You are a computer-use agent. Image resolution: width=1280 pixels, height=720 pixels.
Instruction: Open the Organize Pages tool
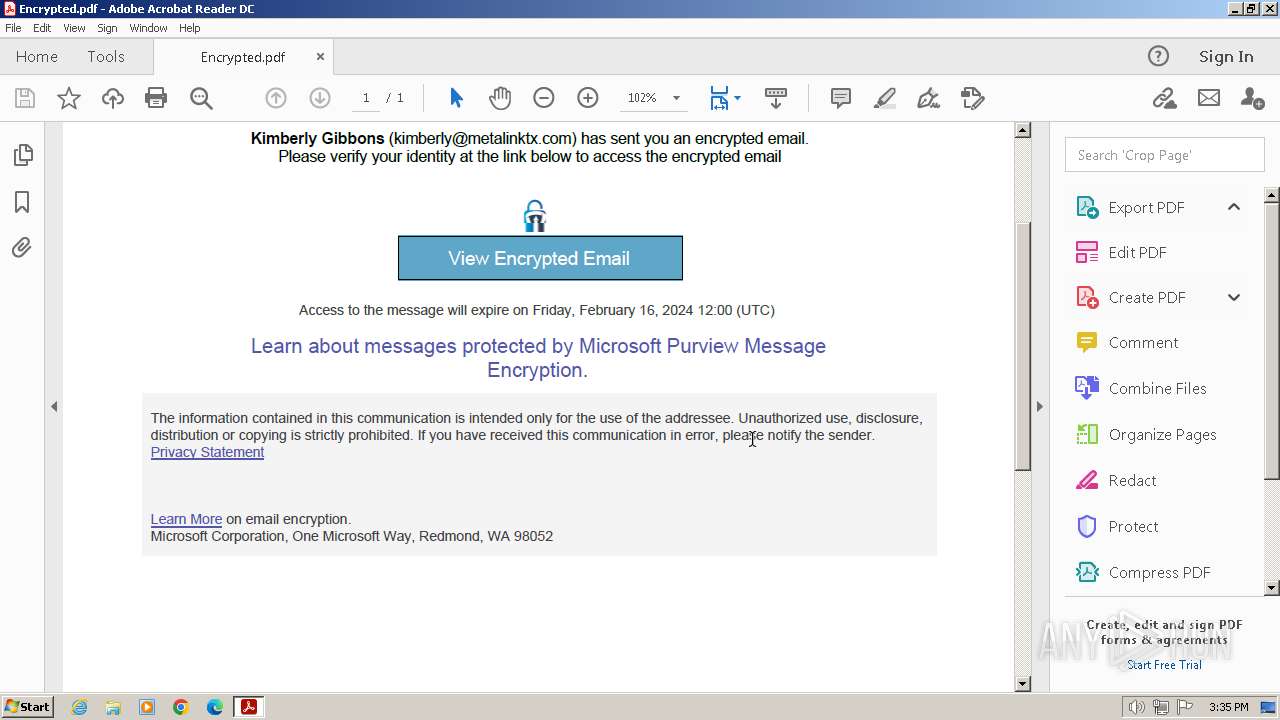point(1145,434)
